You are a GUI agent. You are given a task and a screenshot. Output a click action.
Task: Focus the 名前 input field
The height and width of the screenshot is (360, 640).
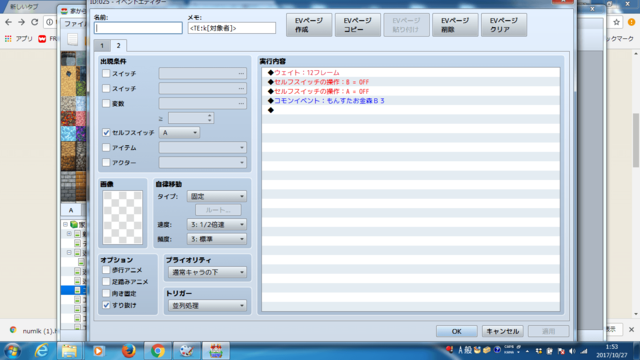tap(138, 28)
